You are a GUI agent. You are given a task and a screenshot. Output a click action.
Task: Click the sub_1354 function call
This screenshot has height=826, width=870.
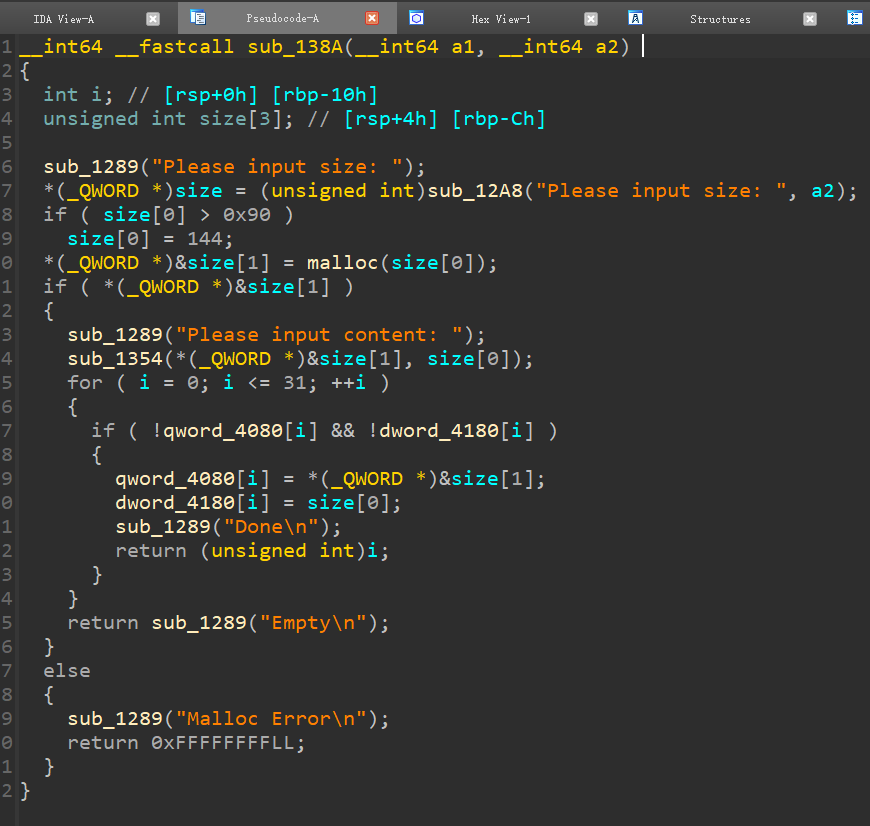pos(115,359)
